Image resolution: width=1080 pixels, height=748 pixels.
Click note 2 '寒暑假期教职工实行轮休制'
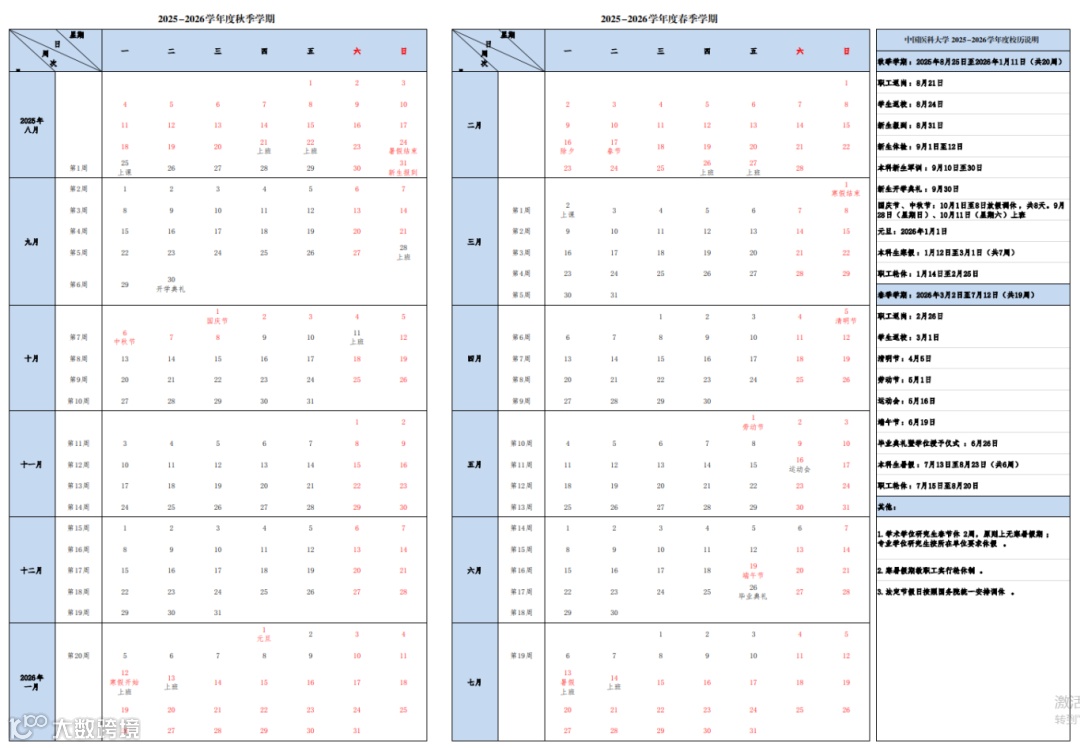[x=930, y=571]
